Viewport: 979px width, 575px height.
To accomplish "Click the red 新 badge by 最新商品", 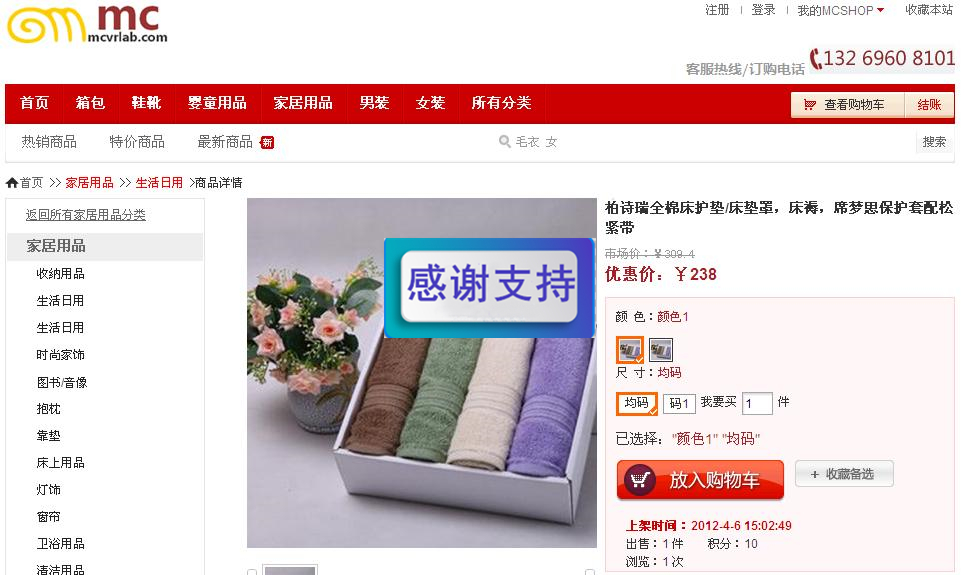I will [267, 142].
